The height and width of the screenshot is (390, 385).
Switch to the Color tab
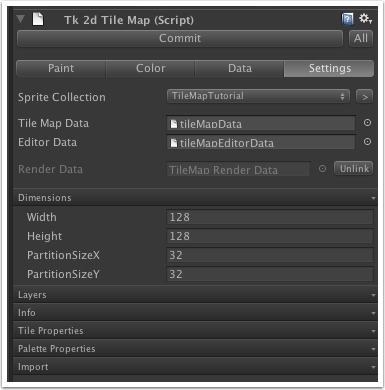[x=150, y=68]
